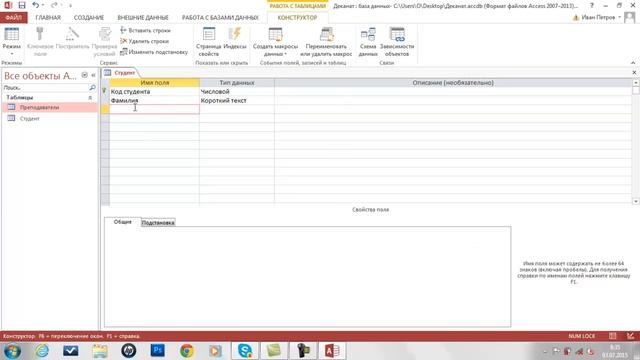Switch to СОЗДАНИЕ ribbon tab
This screenshot has height=360, width=640.
click(x=89, y=18)
